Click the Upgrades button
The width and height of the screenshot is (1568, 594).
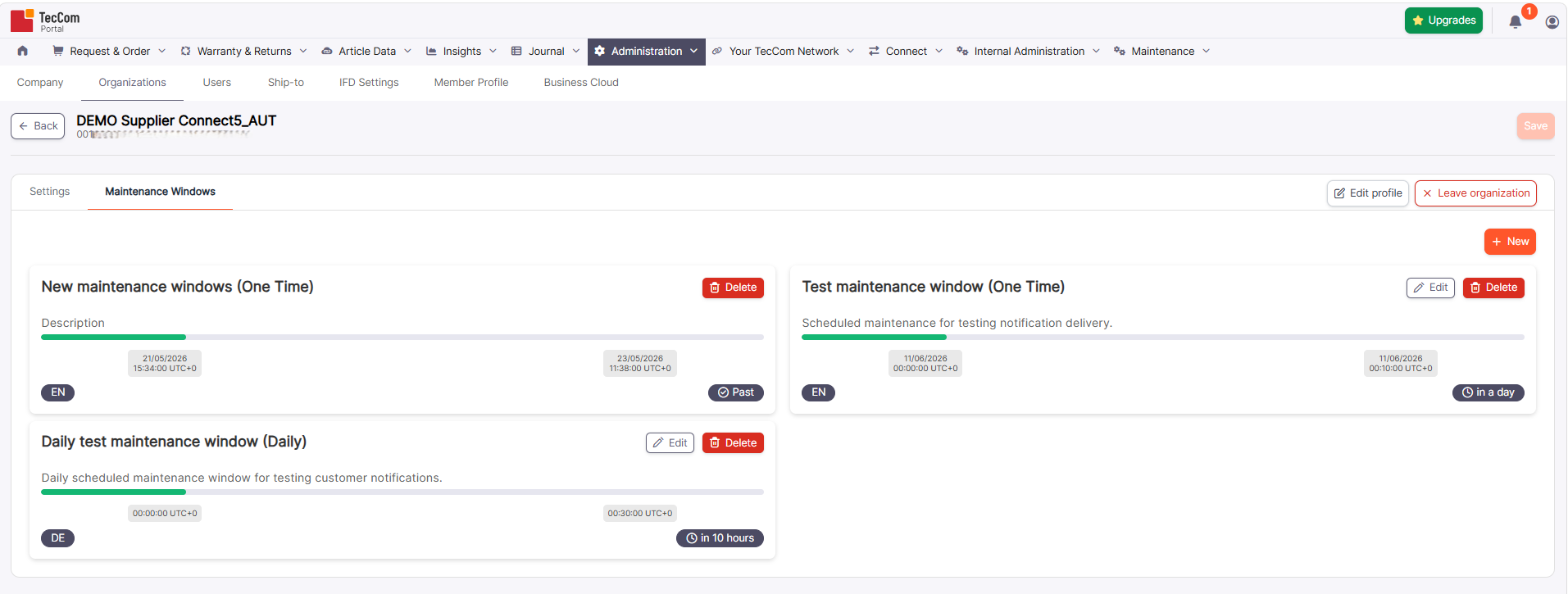(1443, 20)
